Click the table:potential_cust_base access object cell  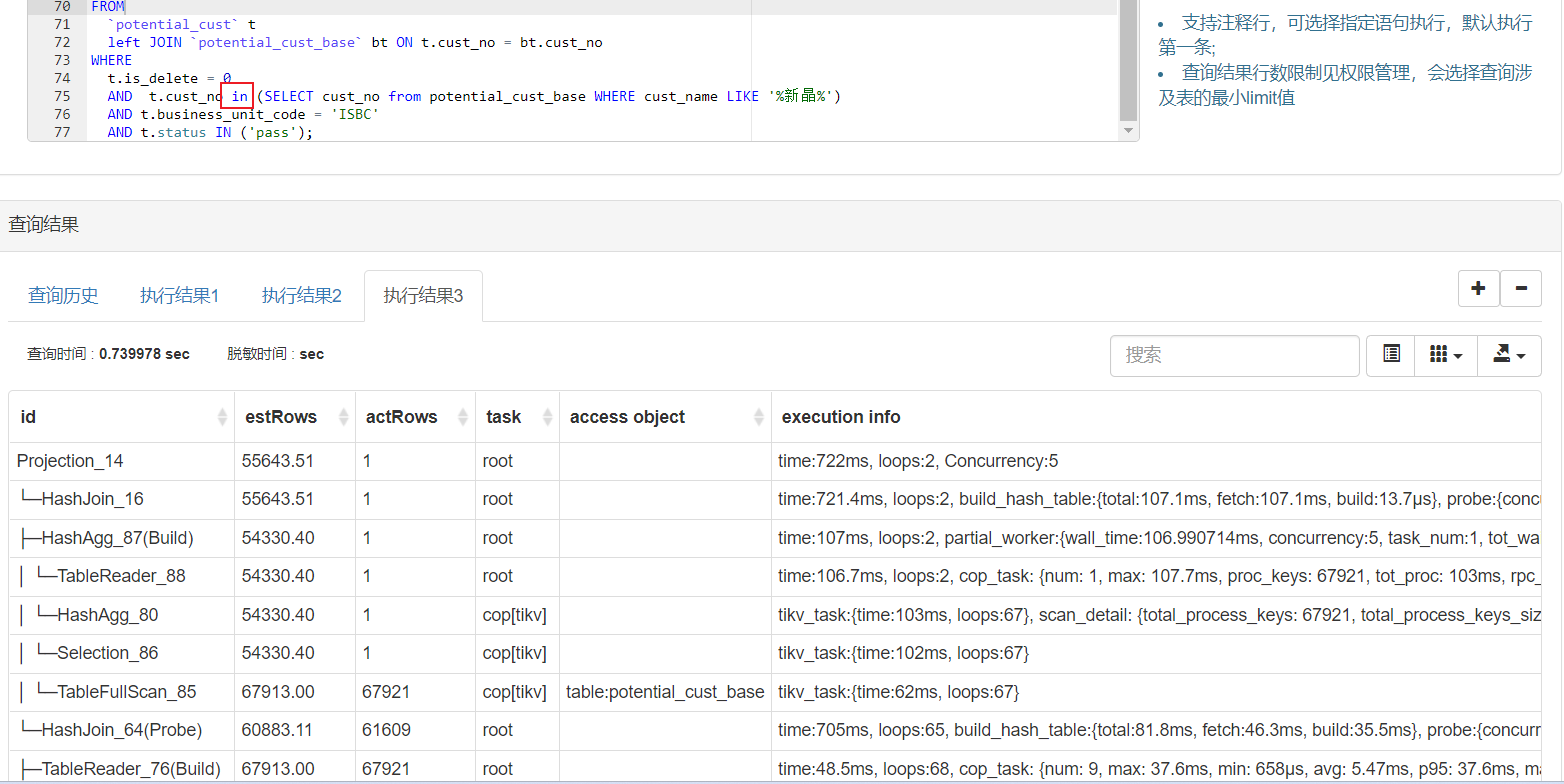[665, 692]
